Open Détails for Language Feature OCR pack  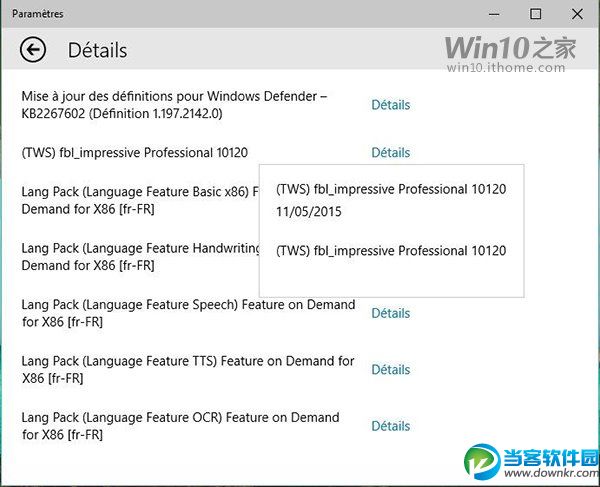[x=391, y=426]
